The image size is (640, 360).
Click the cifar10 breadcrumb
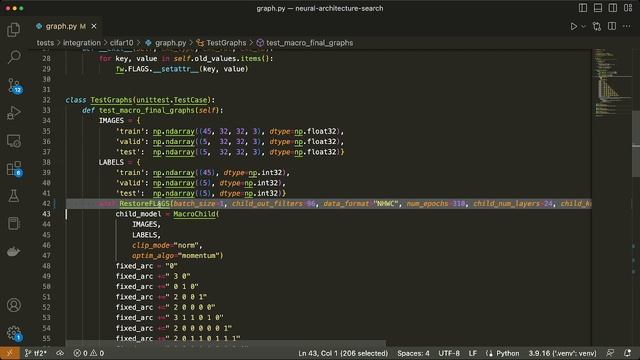pos(122,43)
